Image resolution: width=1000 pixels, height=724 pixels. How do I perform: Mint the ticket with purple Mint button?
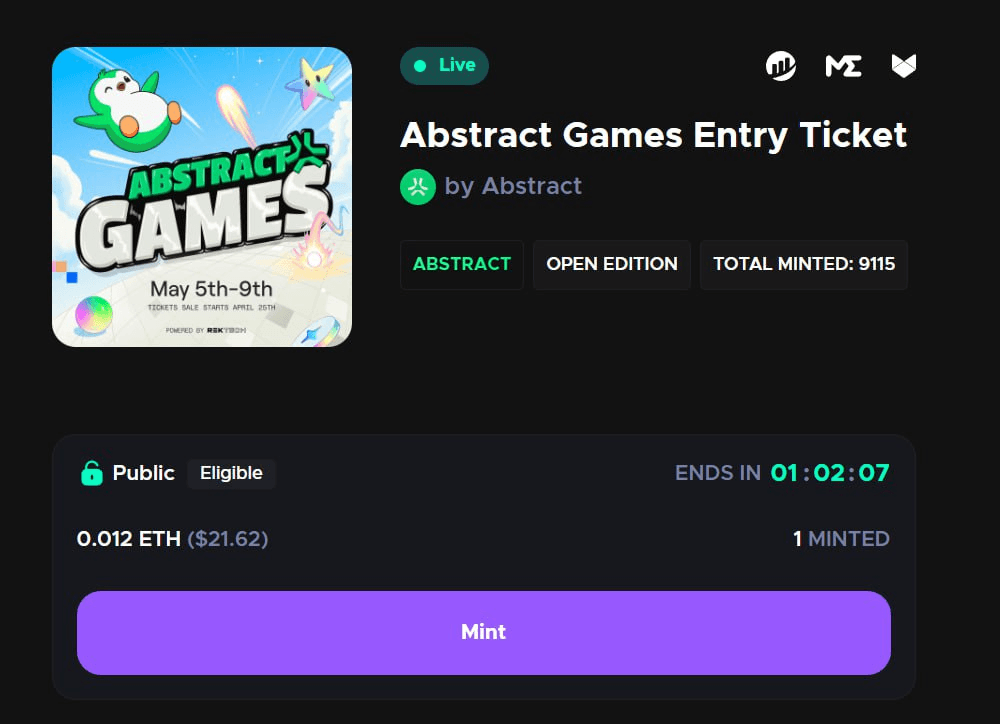[483, 633]
